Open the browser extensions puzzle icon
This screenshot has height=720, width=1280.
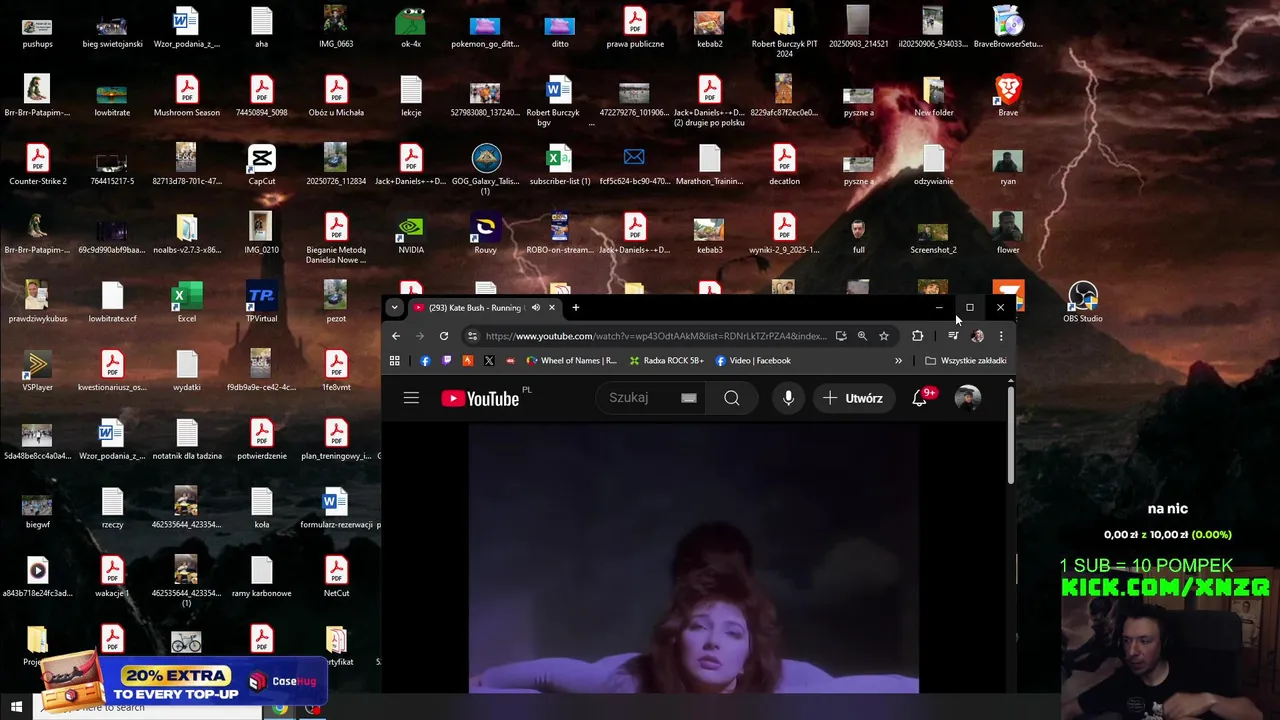pyautogui.click(x=917, y=336)
